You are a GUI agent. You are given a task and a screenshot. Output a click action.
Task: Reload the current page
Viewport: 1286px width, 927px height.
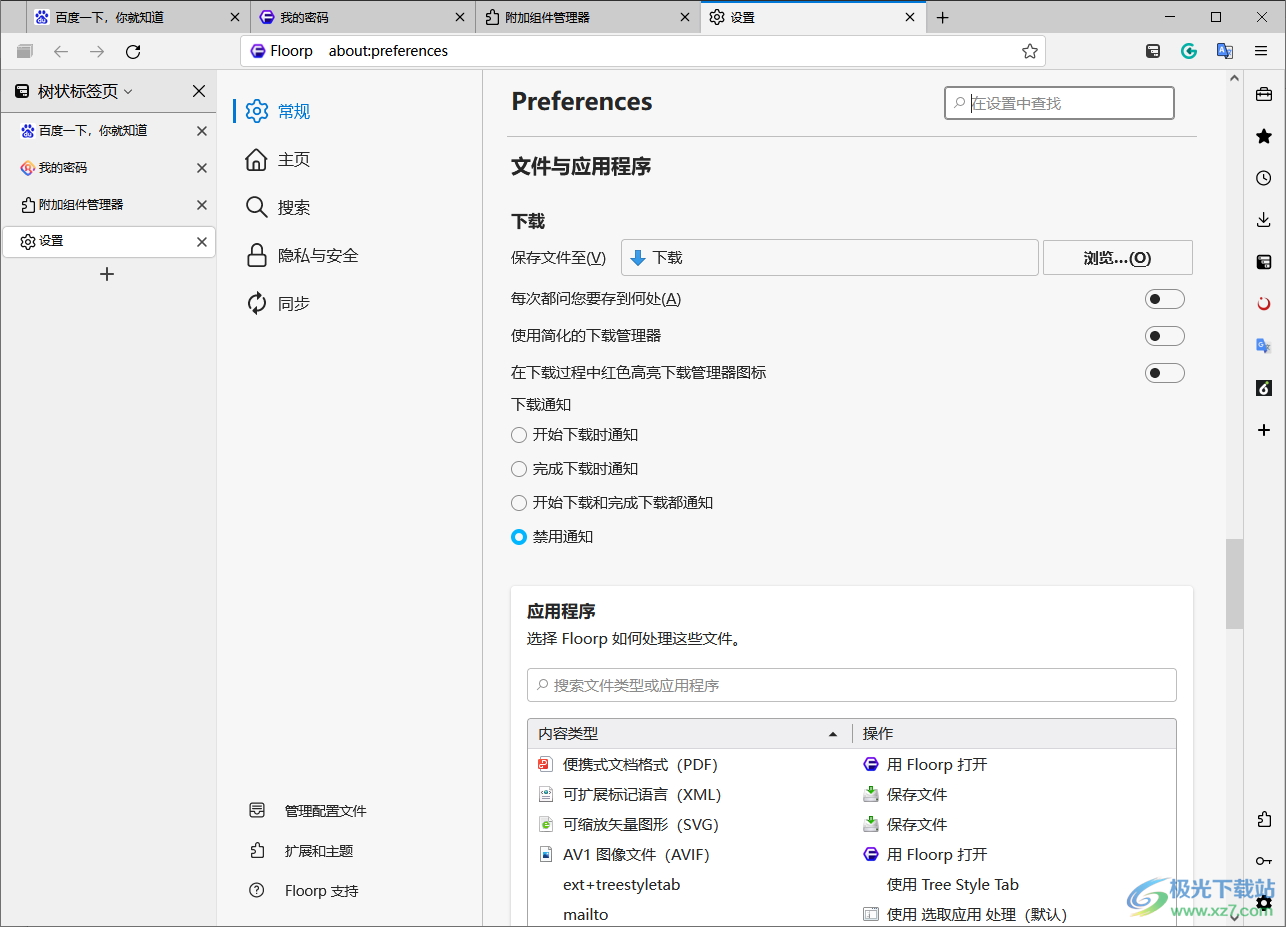pyautogui.click(x=133, y=51)
